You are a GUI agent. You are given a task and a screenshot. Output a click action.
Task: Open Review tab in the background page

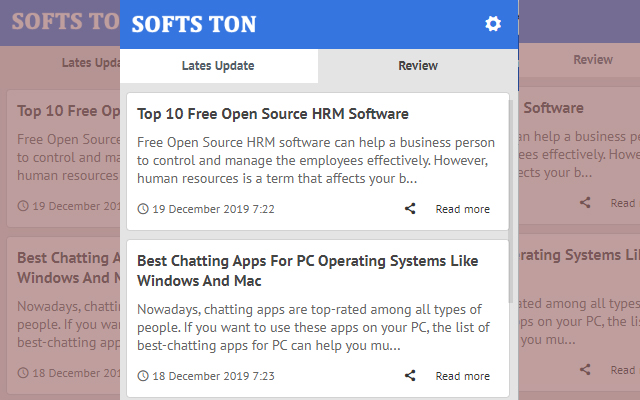pyautogui.click(x=593, y=60)
